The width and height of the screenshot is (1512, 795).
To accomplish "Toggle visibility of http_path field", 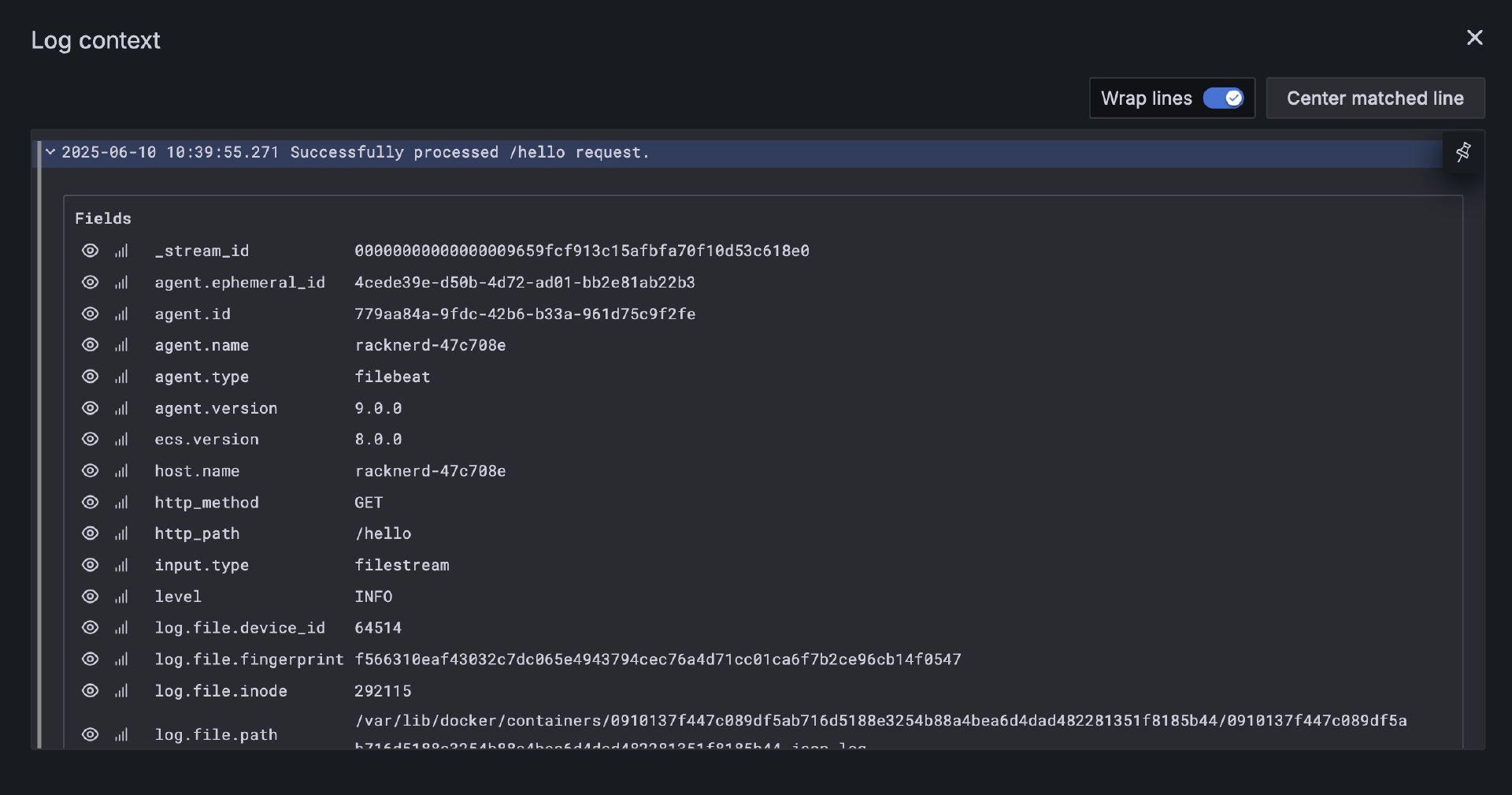I will coord(91,533).
